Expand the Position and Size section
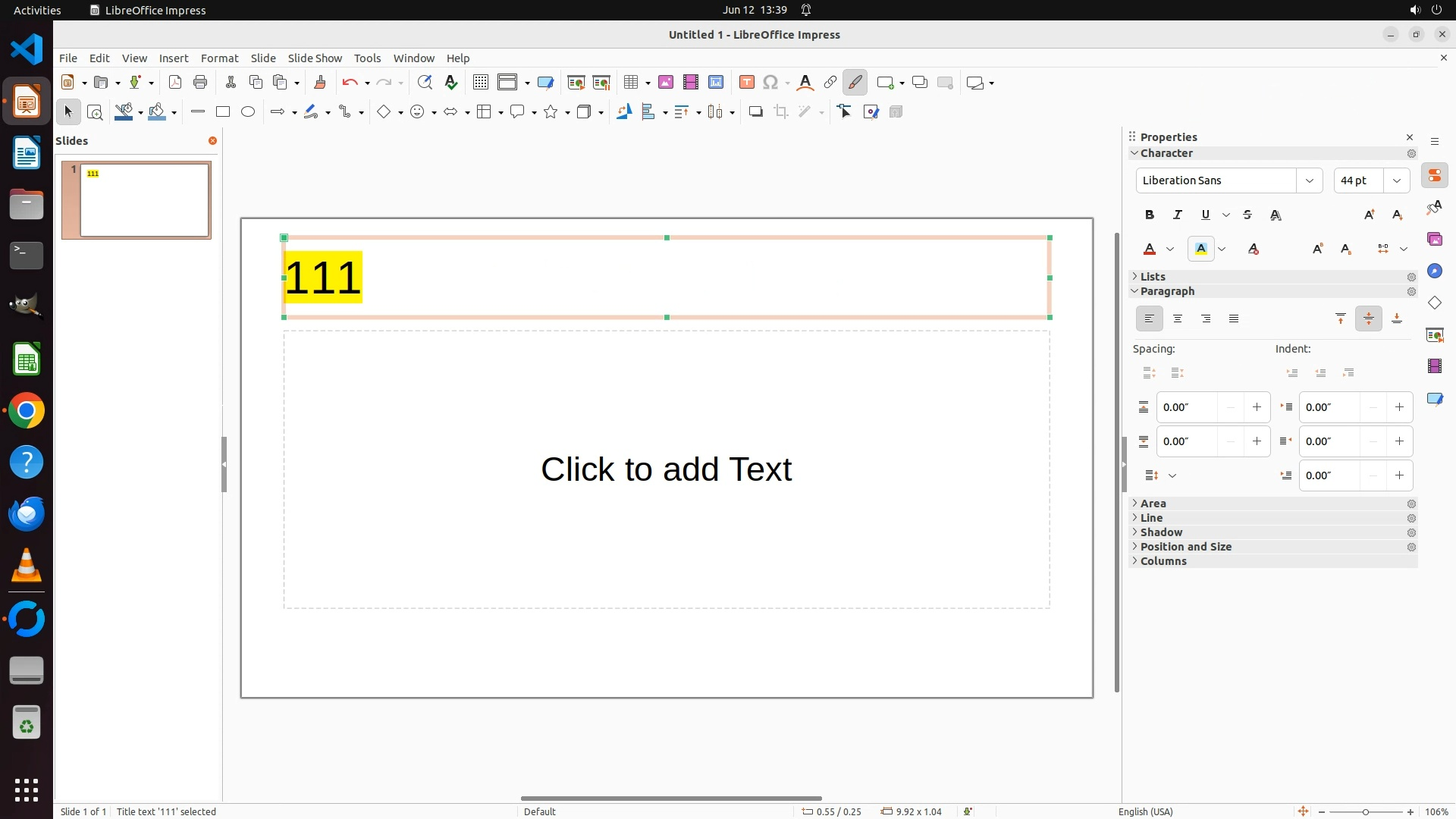The image size is (1456, 819). (1185, 547)
